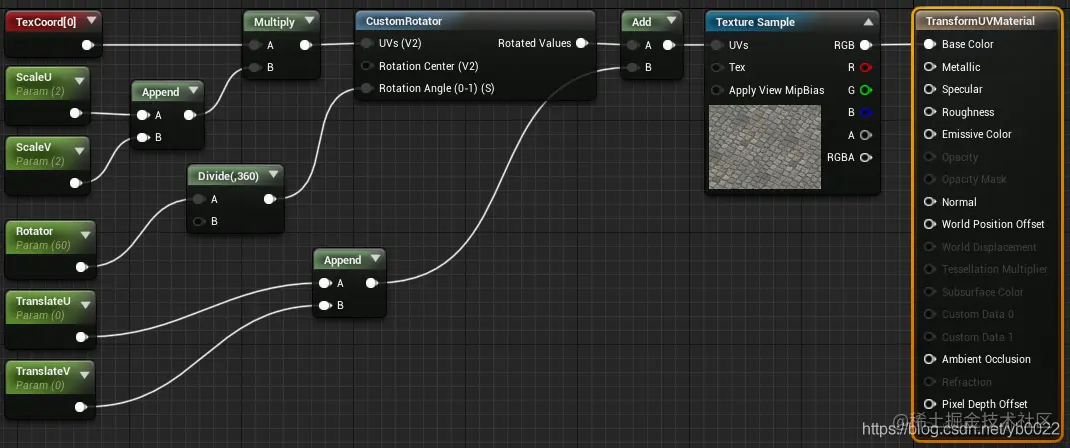Expand the TexCoord[0] node dropdown arrow

[x=91, y=21]
